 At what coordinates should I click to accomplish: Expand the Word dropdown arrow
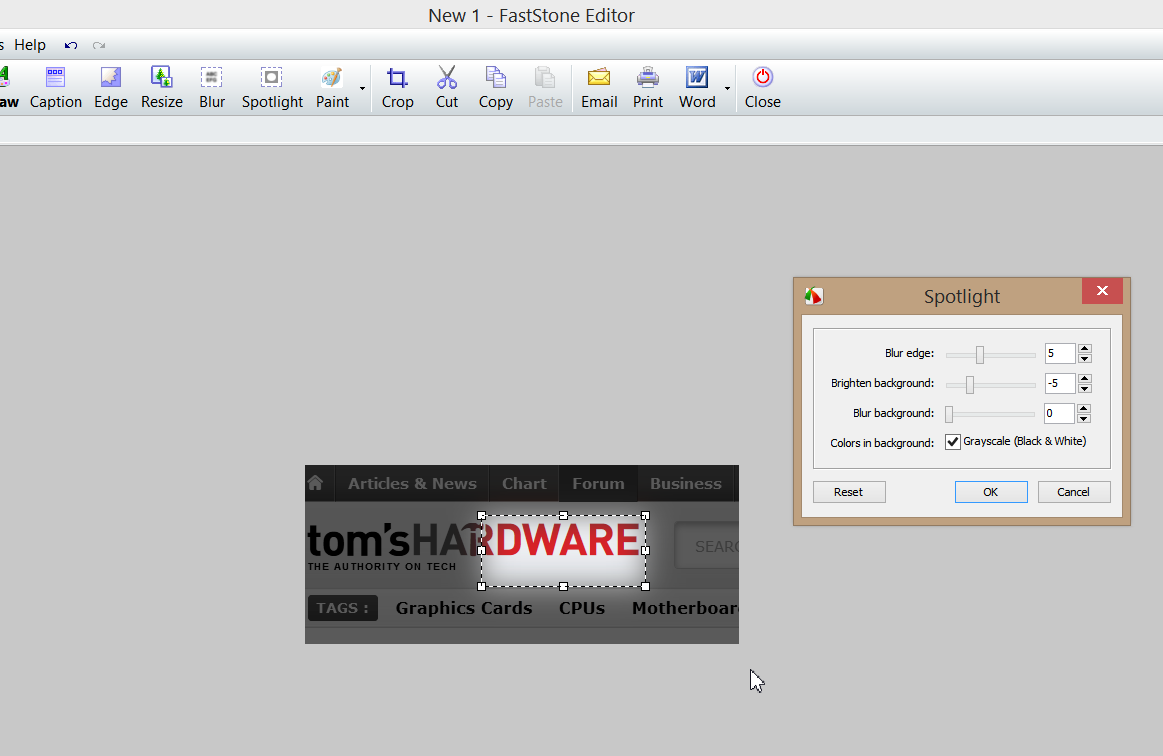(727, 89)
